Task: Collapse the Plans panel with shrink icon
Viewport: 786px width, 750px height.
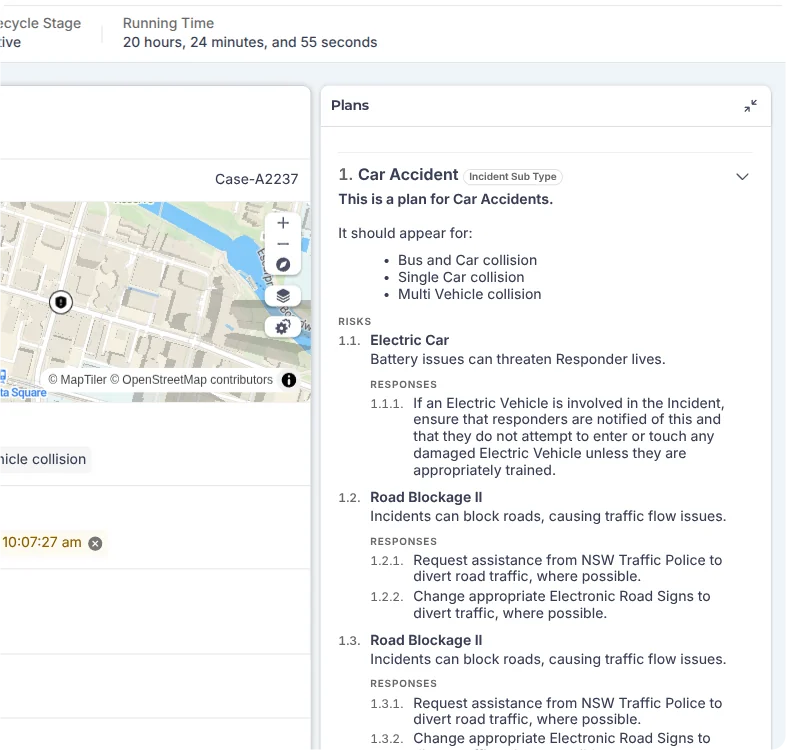Action: [x=750, y=106]
